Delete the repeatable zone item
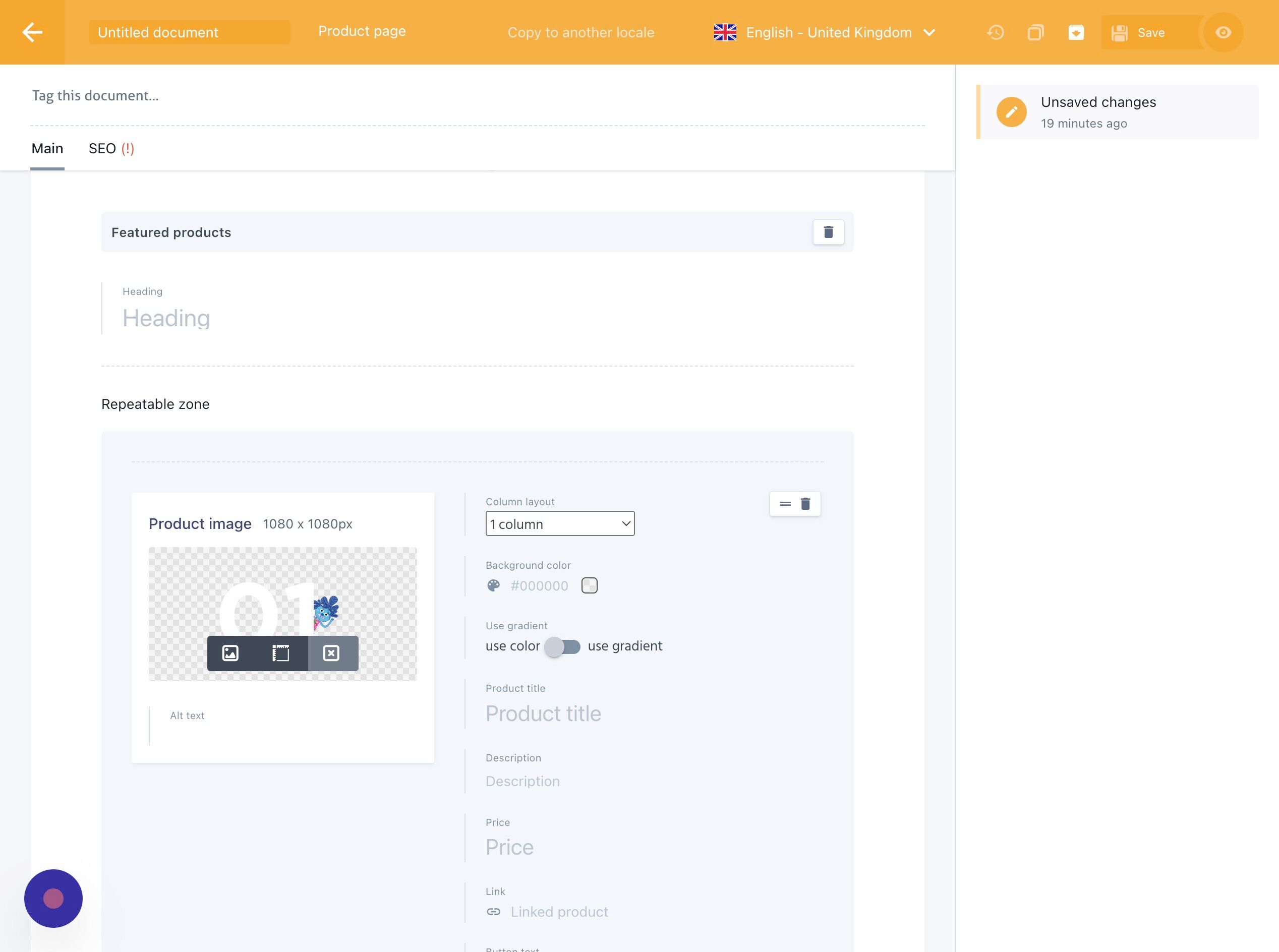The width and height of the screenshot is (1279, 952). pyautogui.click(x=806, y=504)
